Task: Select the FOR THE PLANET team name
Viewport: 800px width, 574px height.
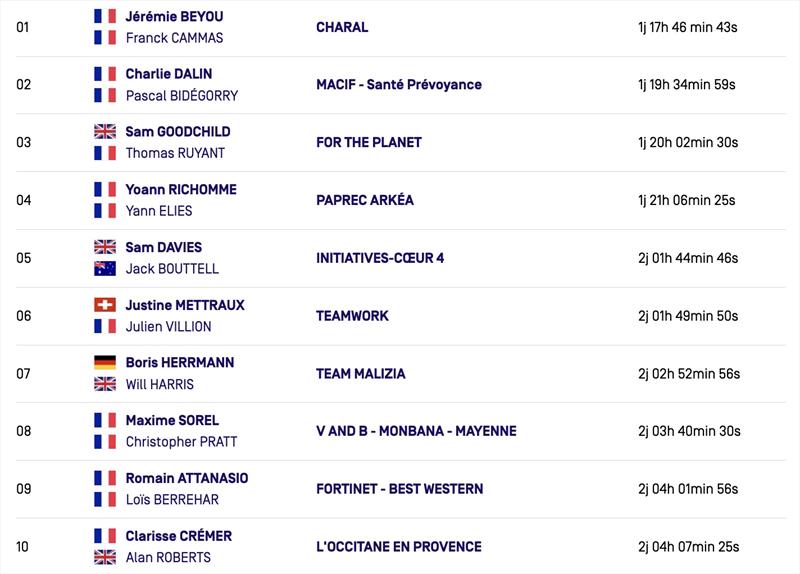Action: [368, 142]
